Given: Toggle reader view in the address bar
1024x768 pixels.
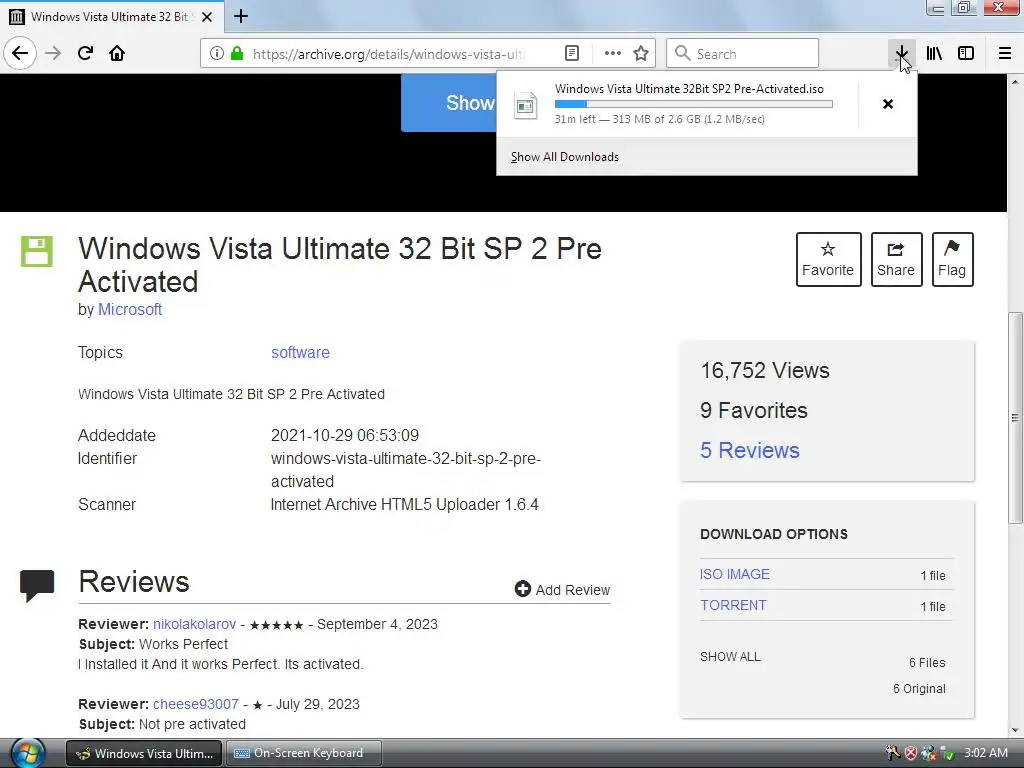Looking at the screenshot, I should tap(571, 54).
